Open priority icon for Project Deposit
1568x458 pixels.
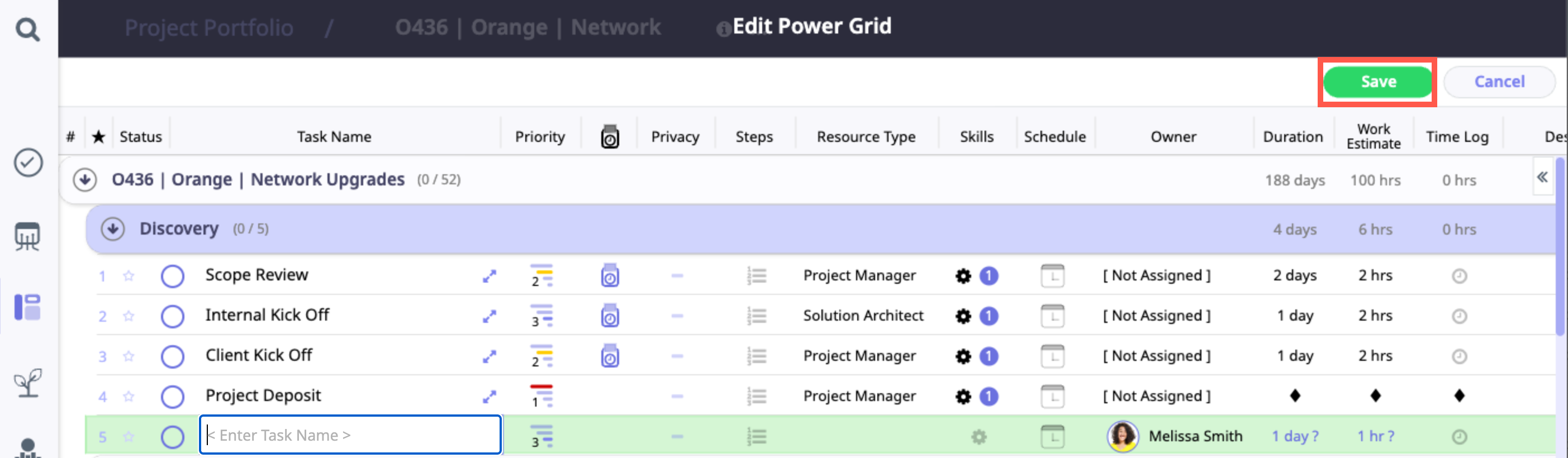coord(540,396)
